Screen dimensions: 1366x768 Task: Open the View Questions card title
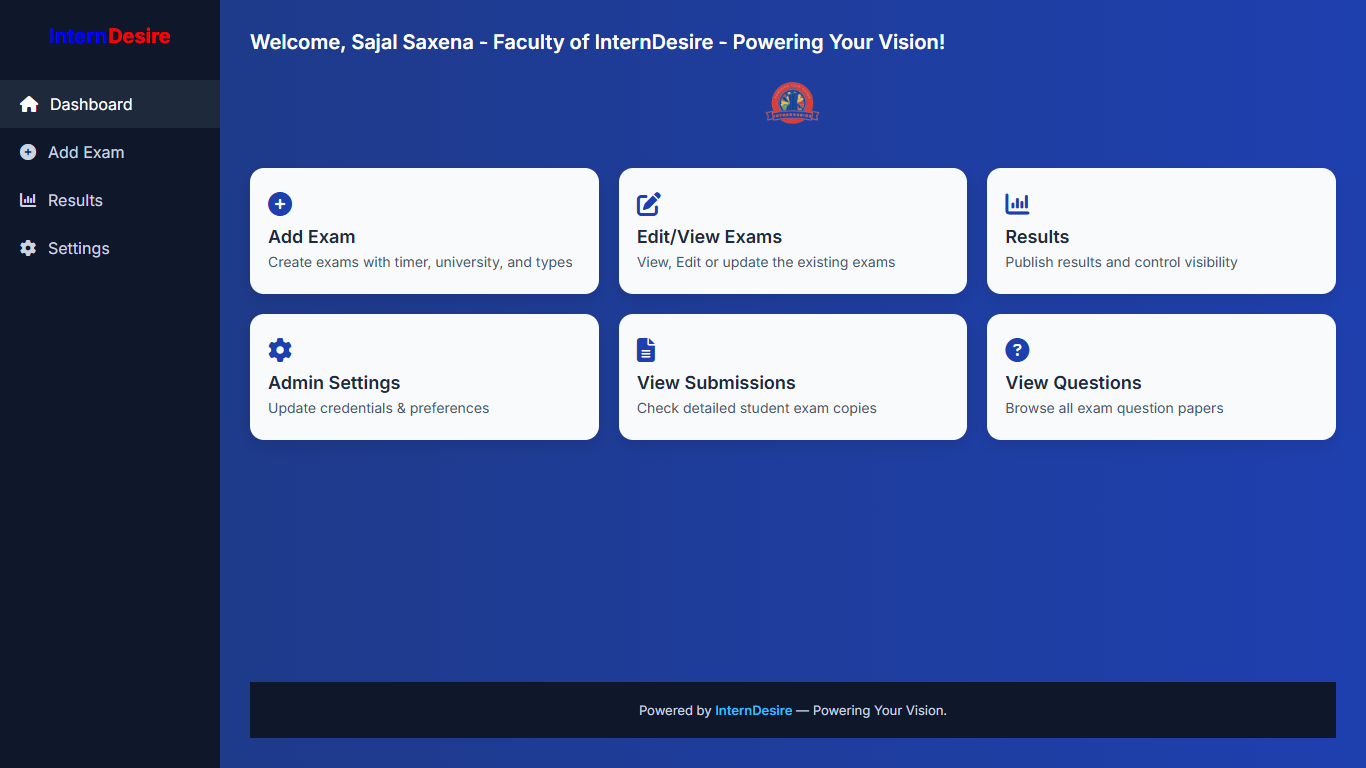click(1073, 383)
